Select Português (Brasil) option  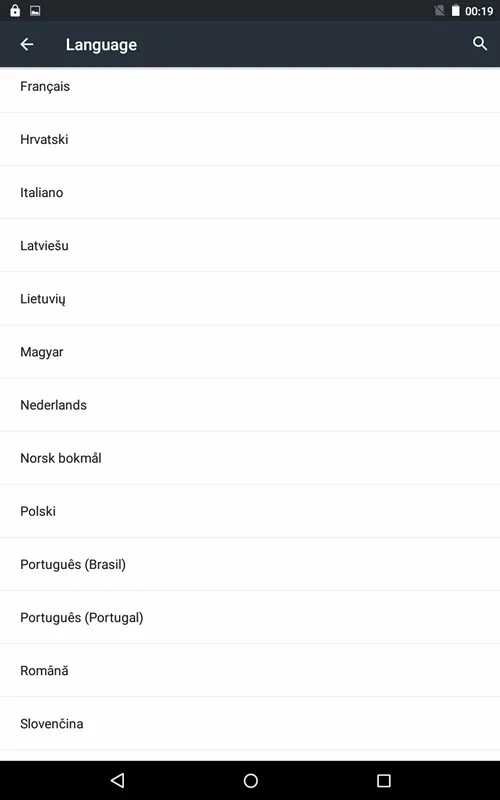pyautogui.click(x=250, y=564)
